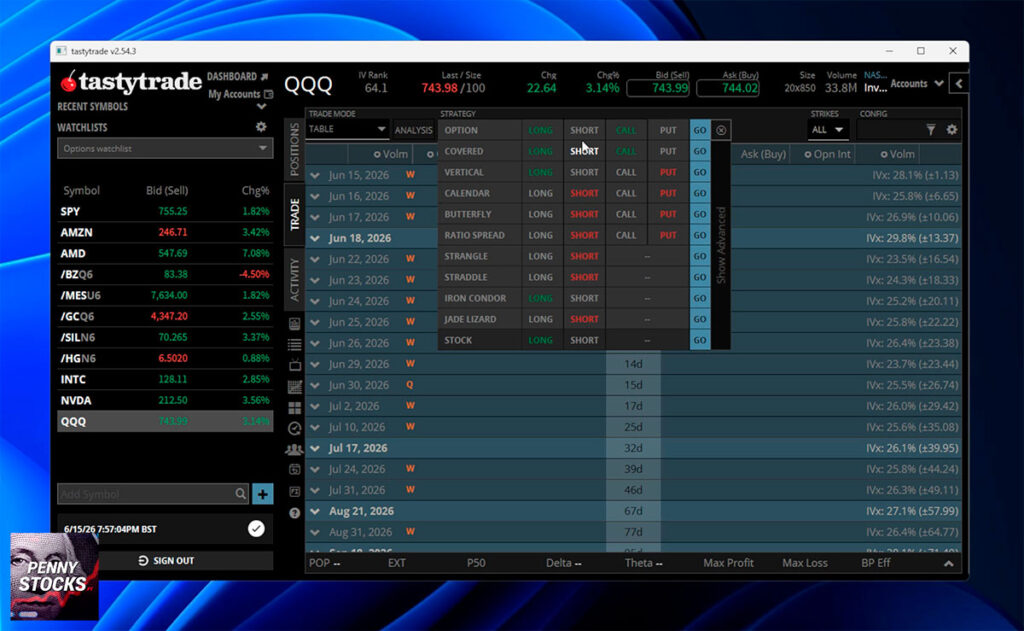Select AMD in the watchlist

(x=165, y=253)
